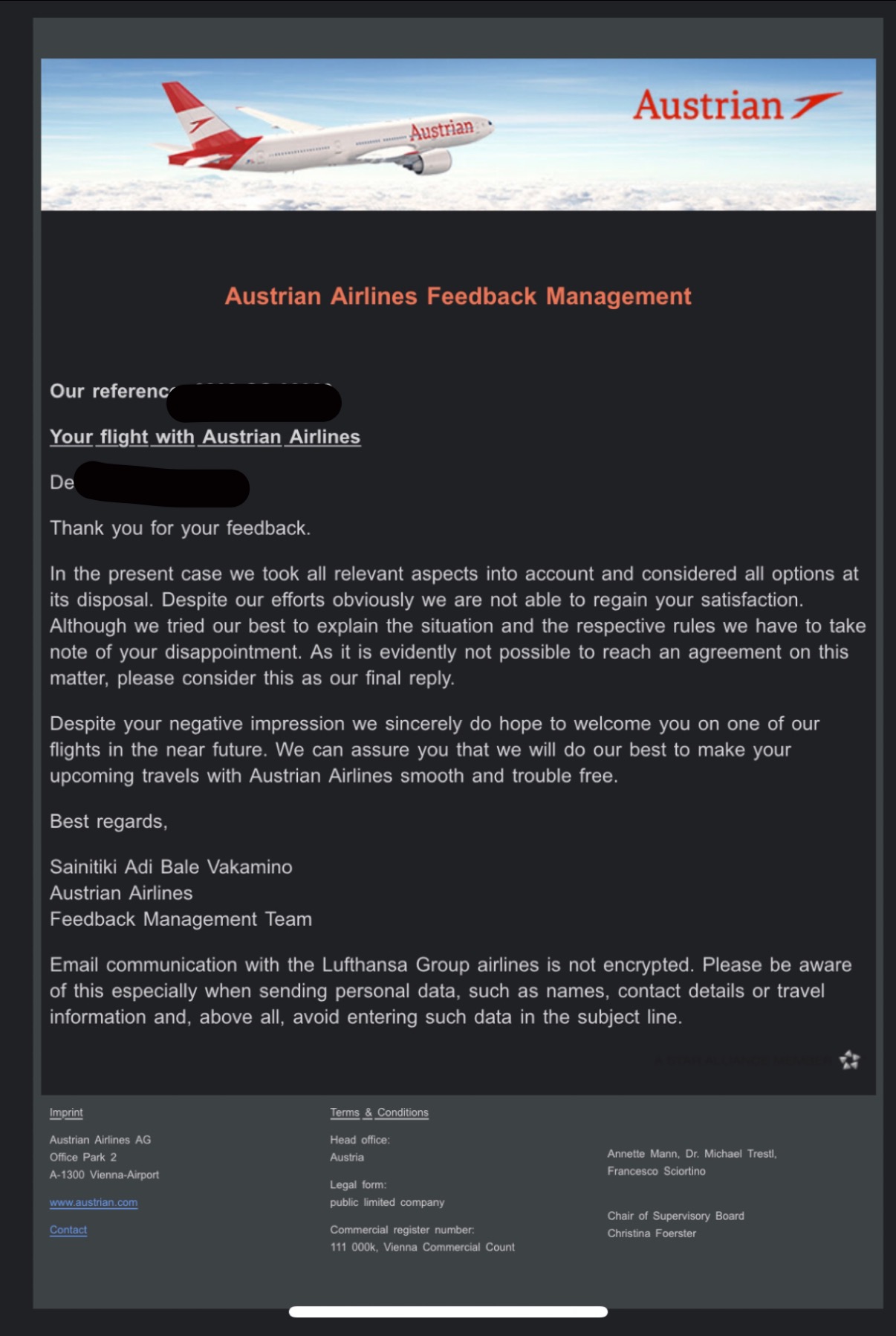Click the "Commercial register number:" label
Viewport: 896px width, 1336px height.
coord(402,1230)
